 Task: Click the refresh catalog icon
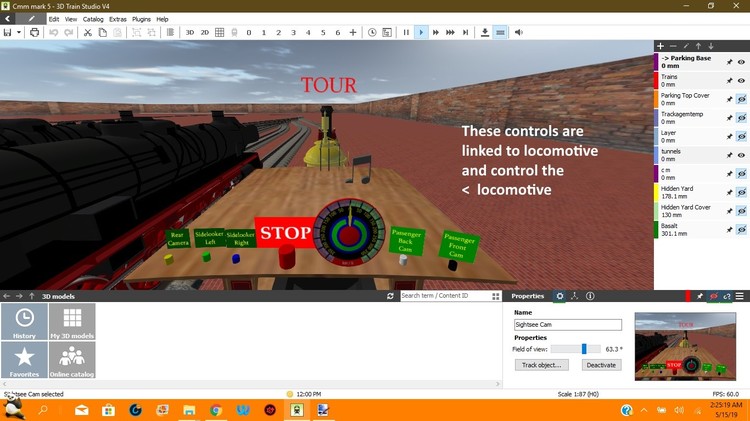(390, 296)
